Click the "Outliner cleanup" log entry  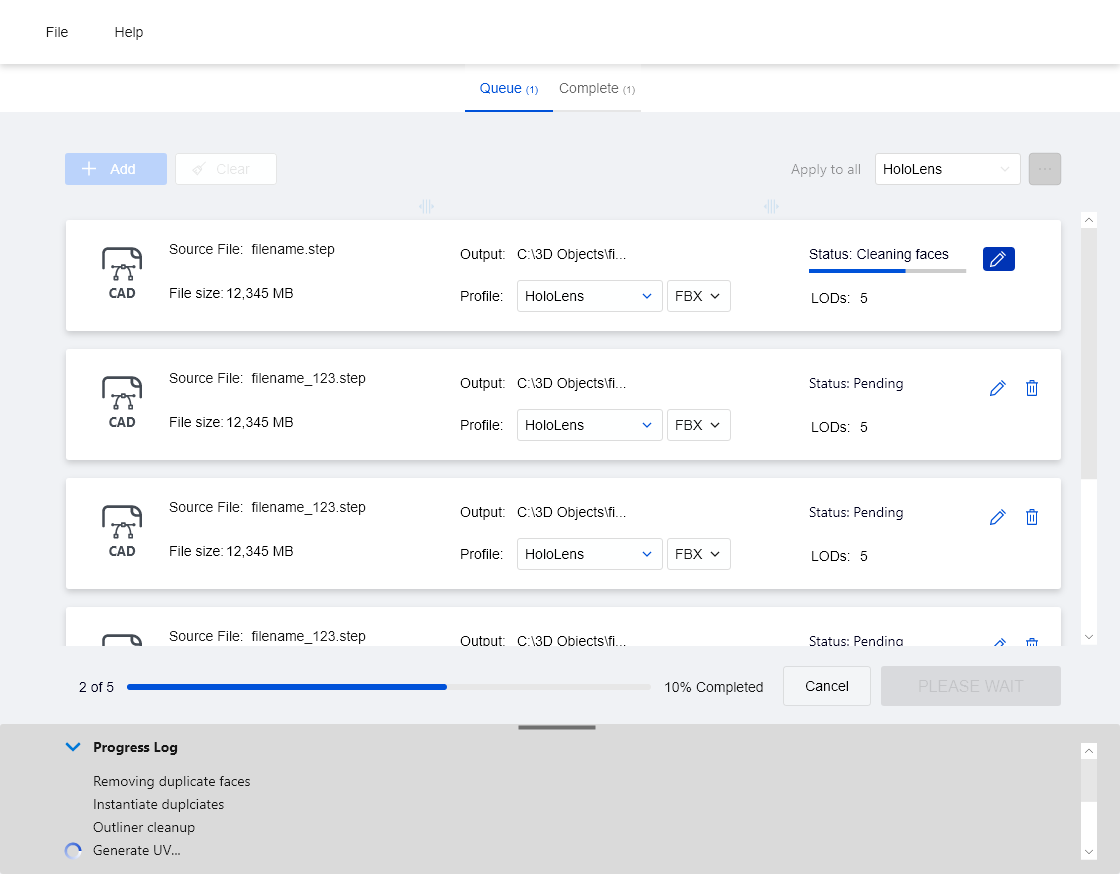coord(144,827)
